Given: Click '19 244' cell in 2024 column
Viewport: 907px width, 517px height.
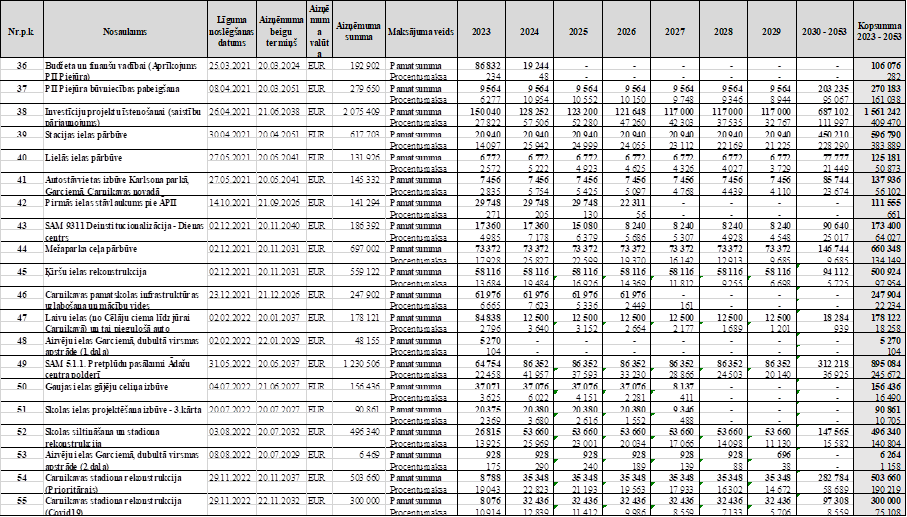Looking at the screenshot, I should click(x=529, y=66).
